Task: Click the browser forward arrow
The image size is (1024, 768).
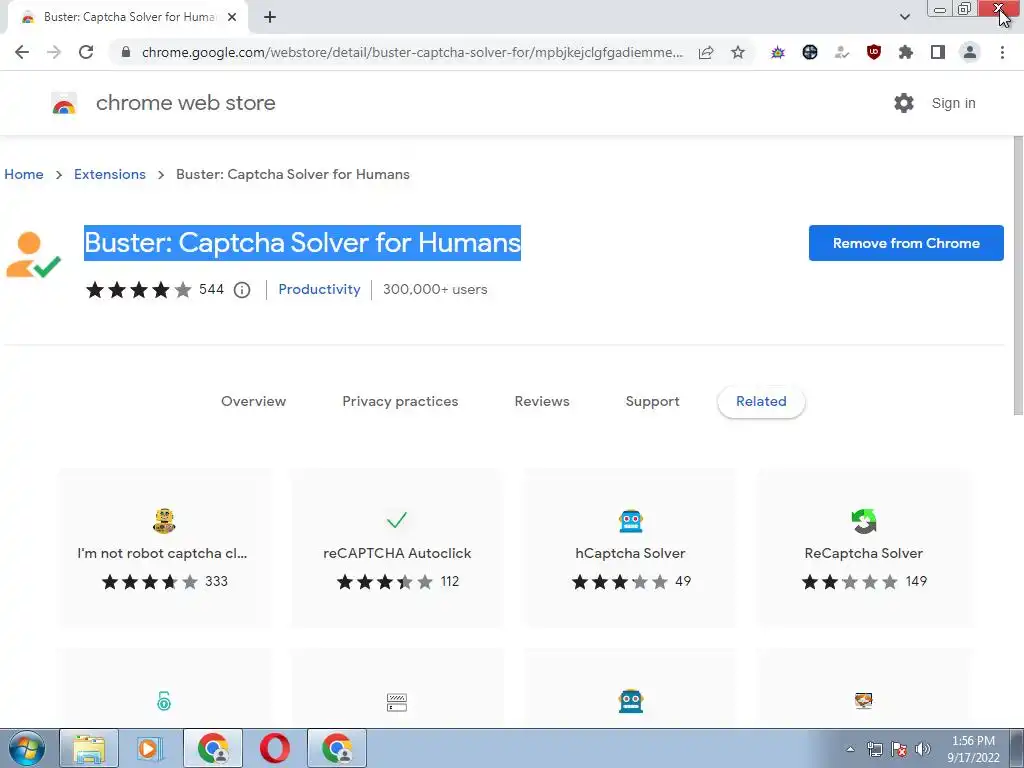Action: [54, 52]
